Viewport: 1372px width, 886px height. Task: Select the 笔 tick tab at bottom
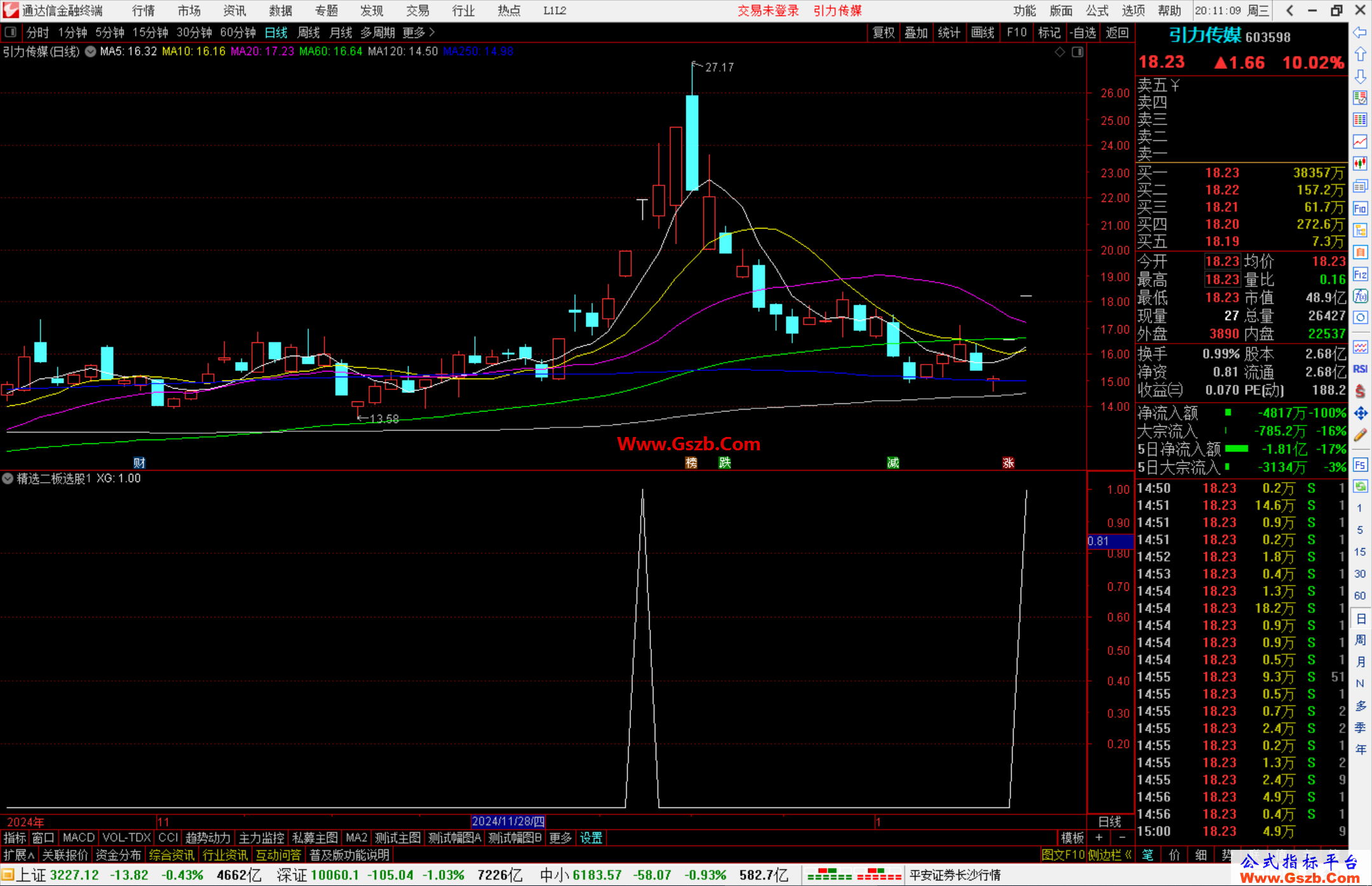tap(1148, 855)
